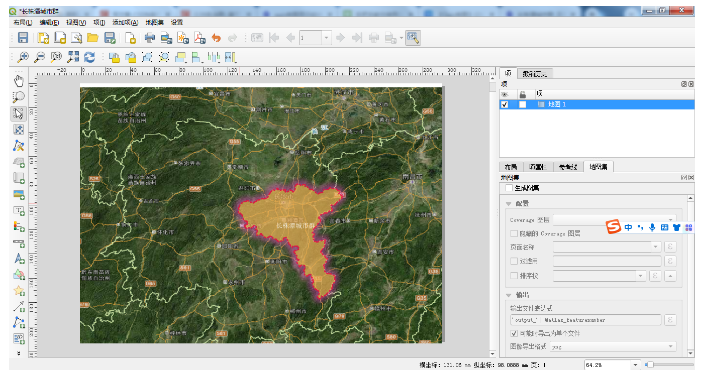Click the Refresh View icon
The image size is (711, 377).
[89, 57]
